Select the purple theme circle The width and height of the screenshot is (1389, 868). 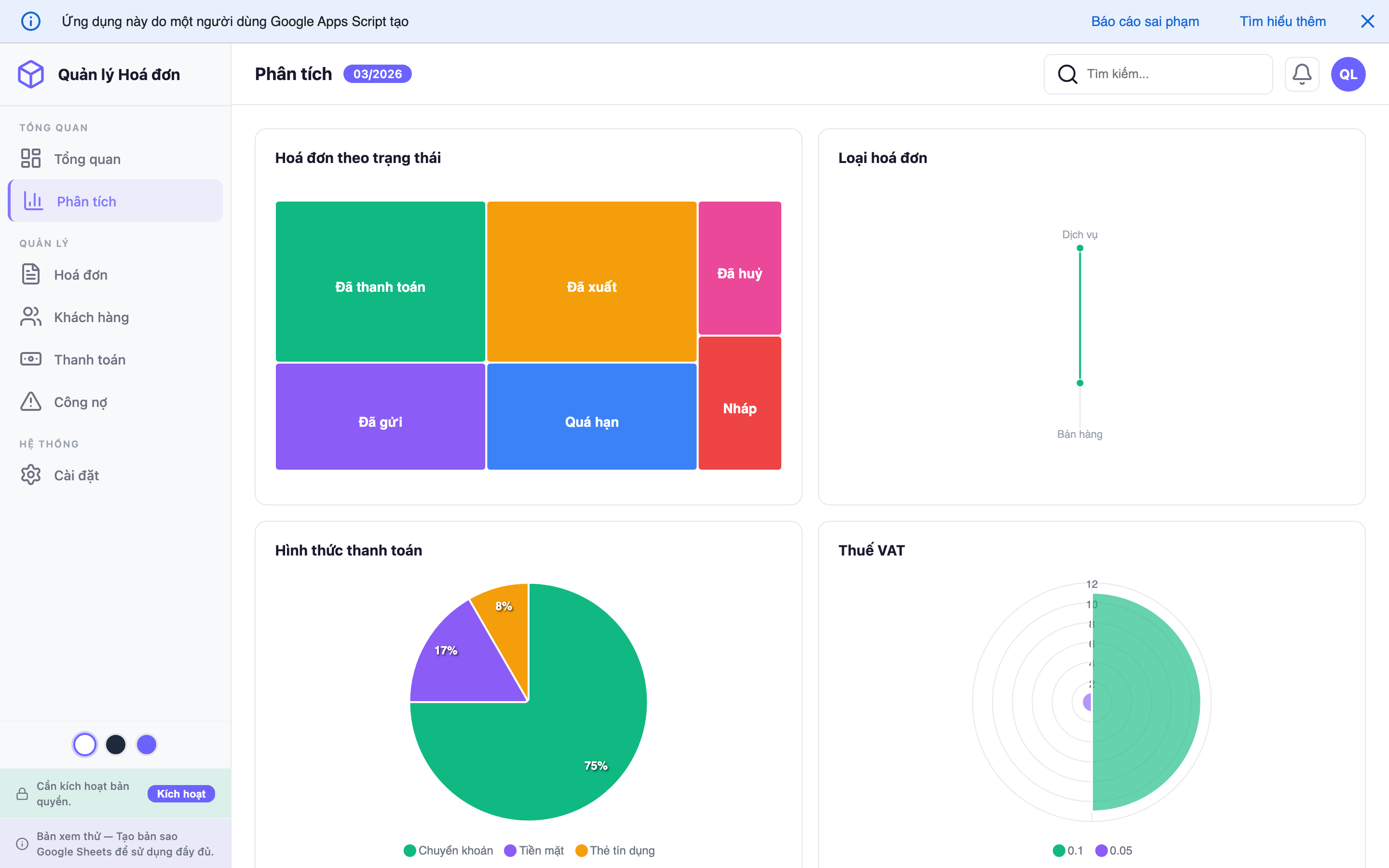click(x=147, y=744)
